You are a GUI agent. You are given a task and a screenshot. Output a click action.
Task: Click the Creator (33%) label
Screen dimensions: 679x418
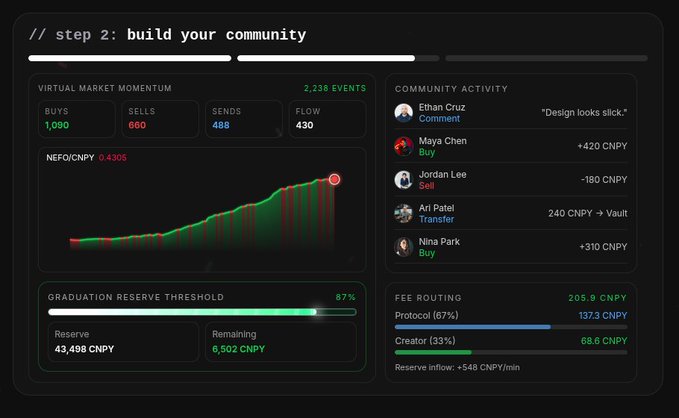coord(425,341)
